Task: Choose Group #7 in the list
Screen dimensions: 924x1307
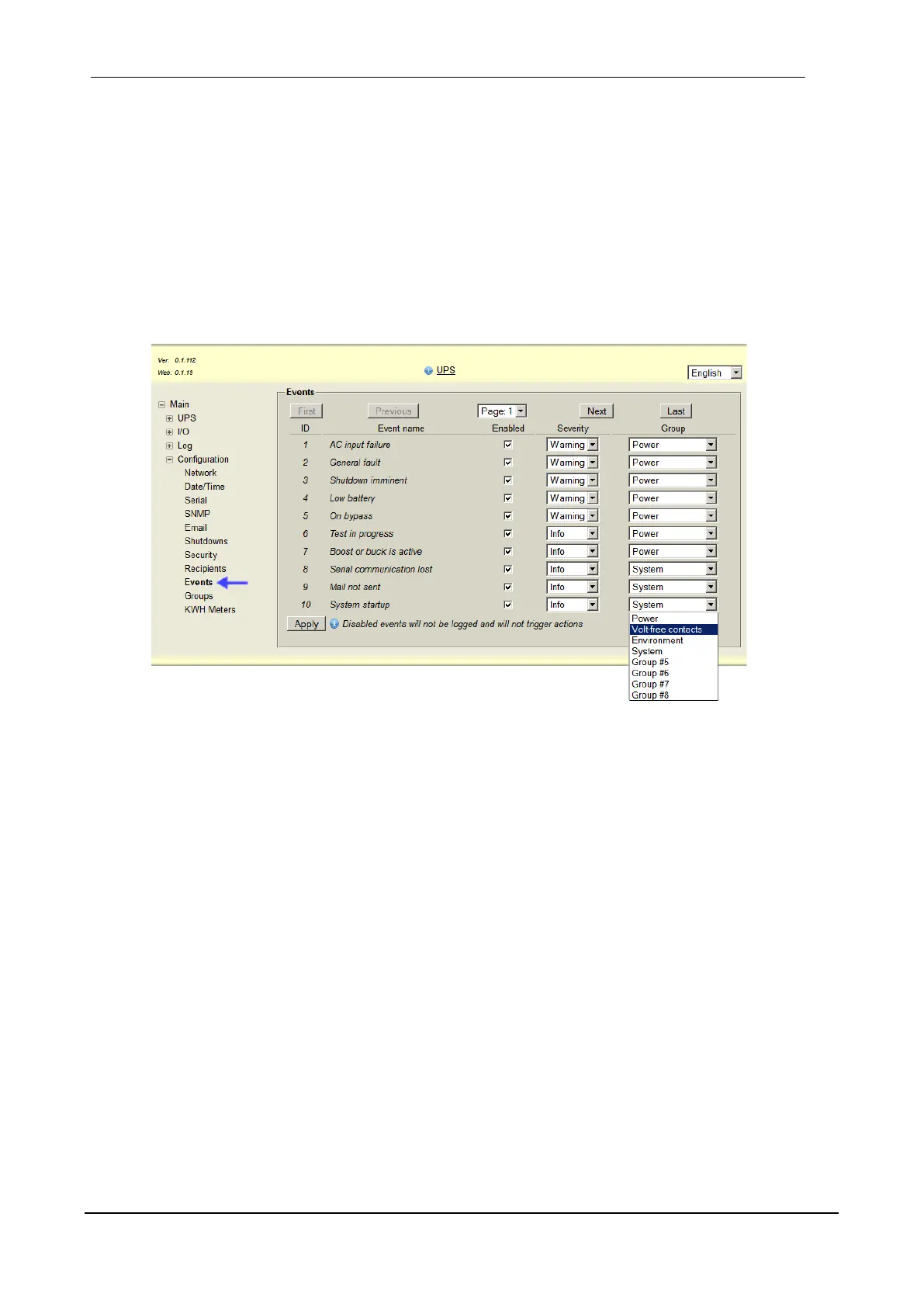Action: (673, 684)
